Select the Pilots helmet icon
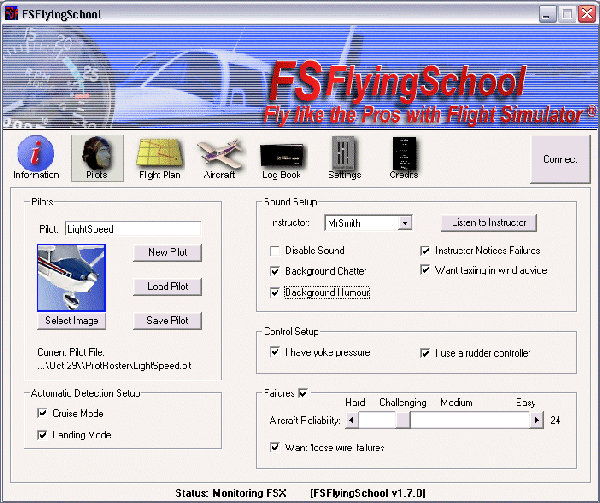 coord(97,158)
